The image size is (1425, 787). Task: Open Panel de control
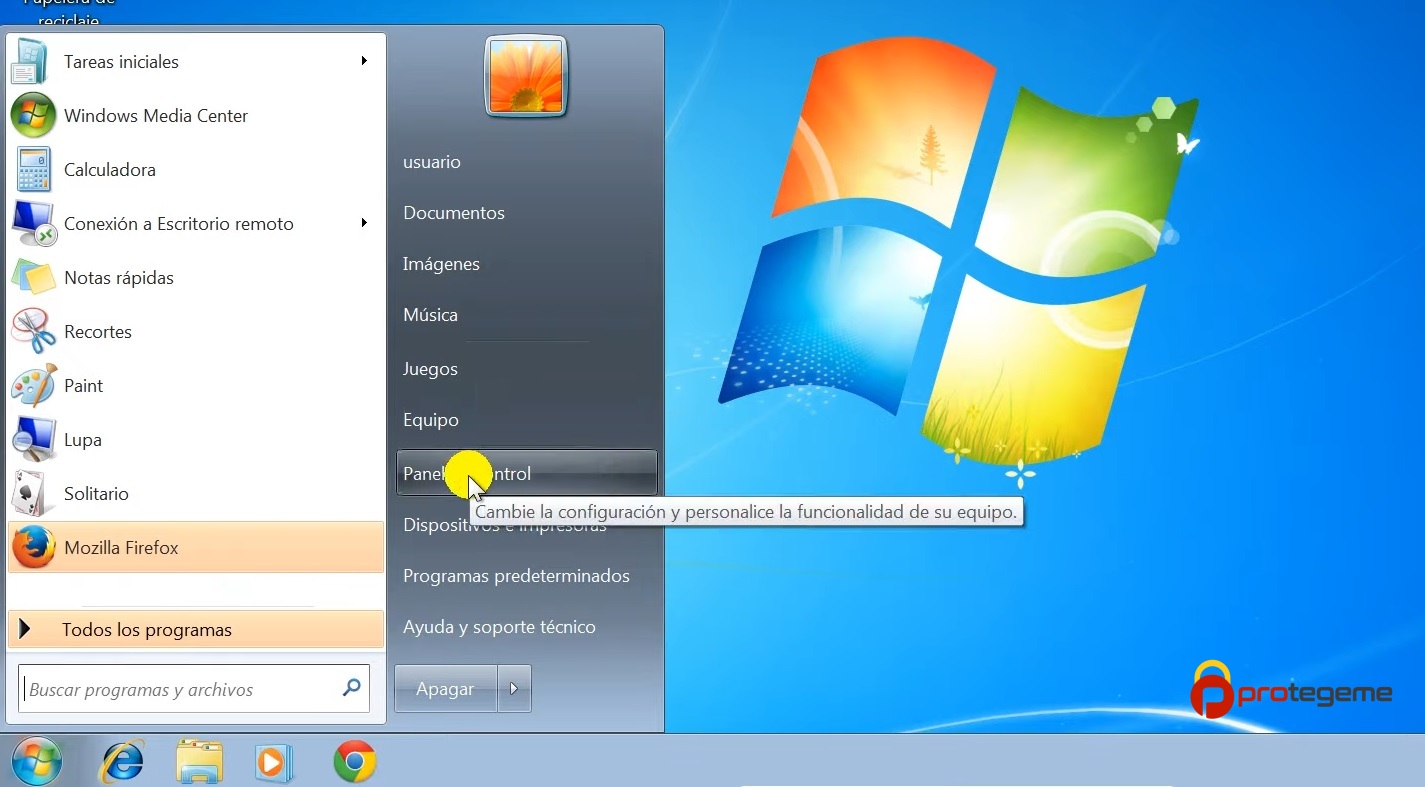point(527,473)
